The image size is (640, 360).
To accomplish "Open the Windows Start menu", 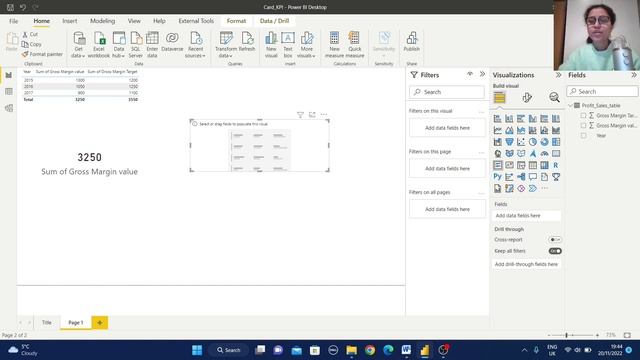I will point(197,350).
